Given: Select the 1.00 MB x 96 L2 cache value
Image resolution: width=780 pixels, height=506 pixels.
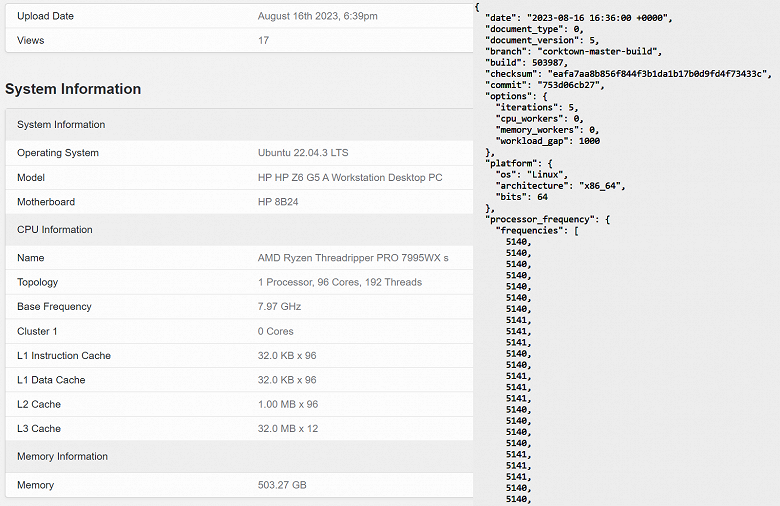Looking at the screenshot, I should coord(287,404).
